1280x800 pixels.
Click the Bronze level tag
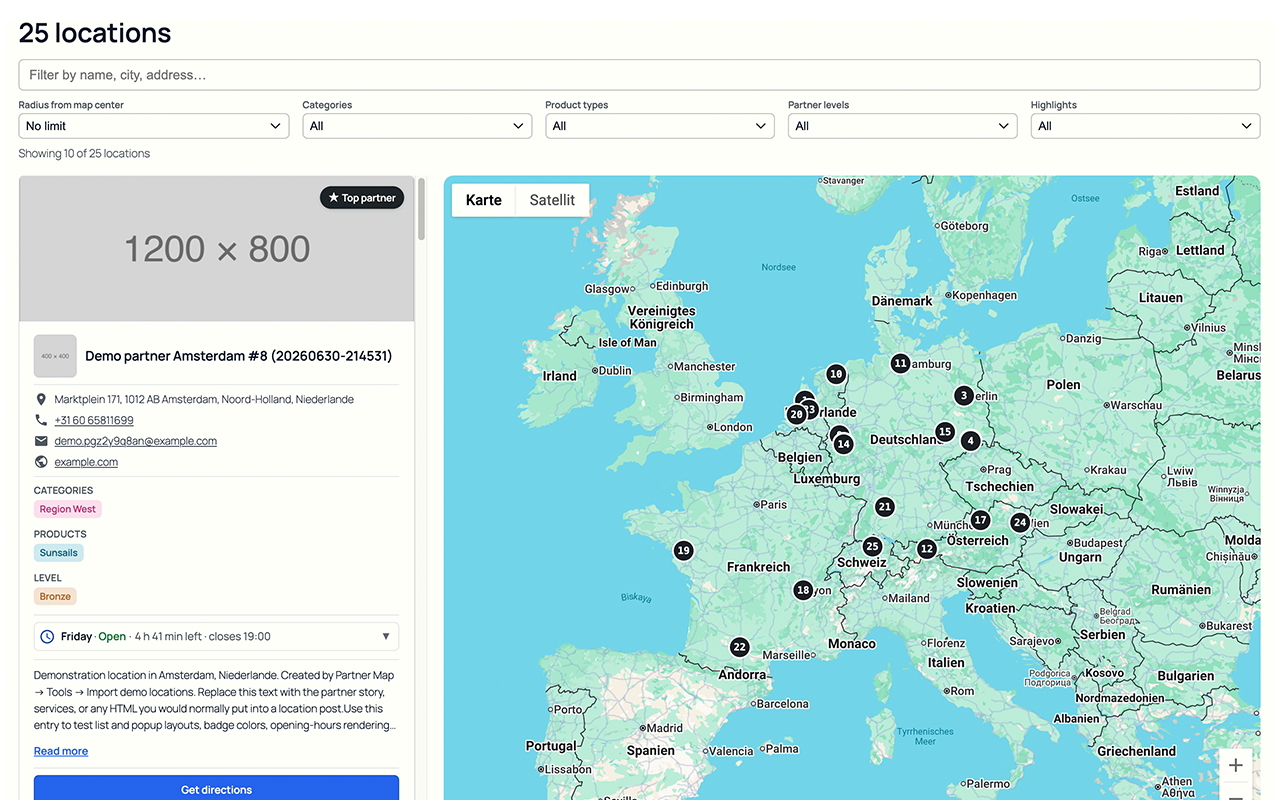pyautogui.click(x=55, y=596)
